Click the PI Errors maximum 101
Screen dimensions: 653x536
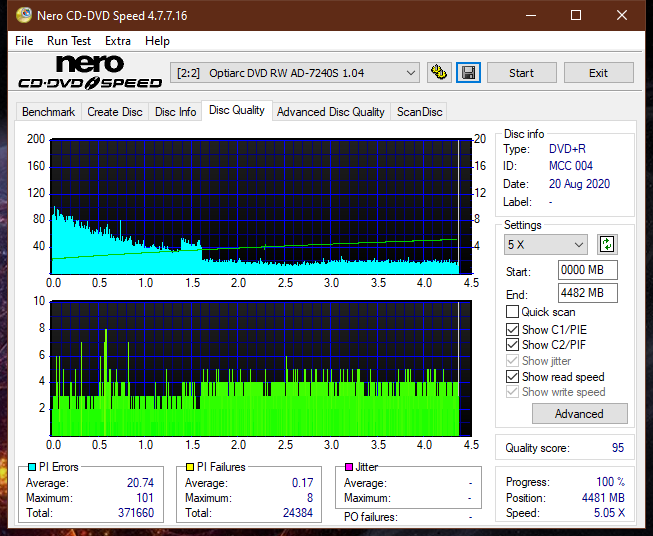(145, 498)
